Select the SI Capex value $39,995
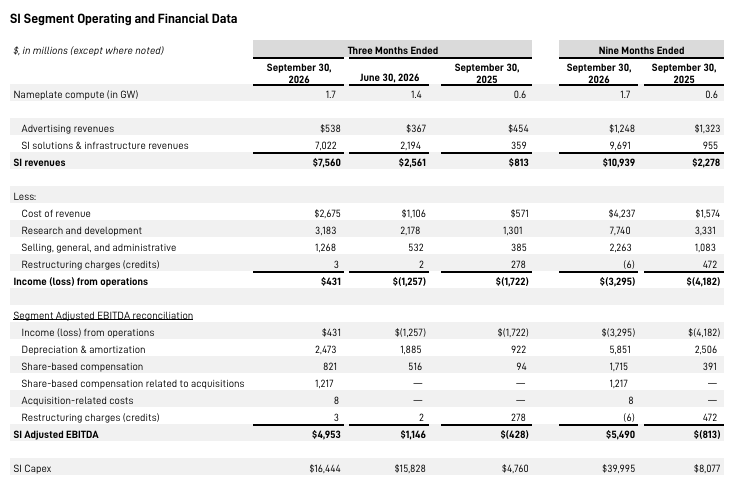Screen dimensions: 744x485 click(x=619, y=469)
